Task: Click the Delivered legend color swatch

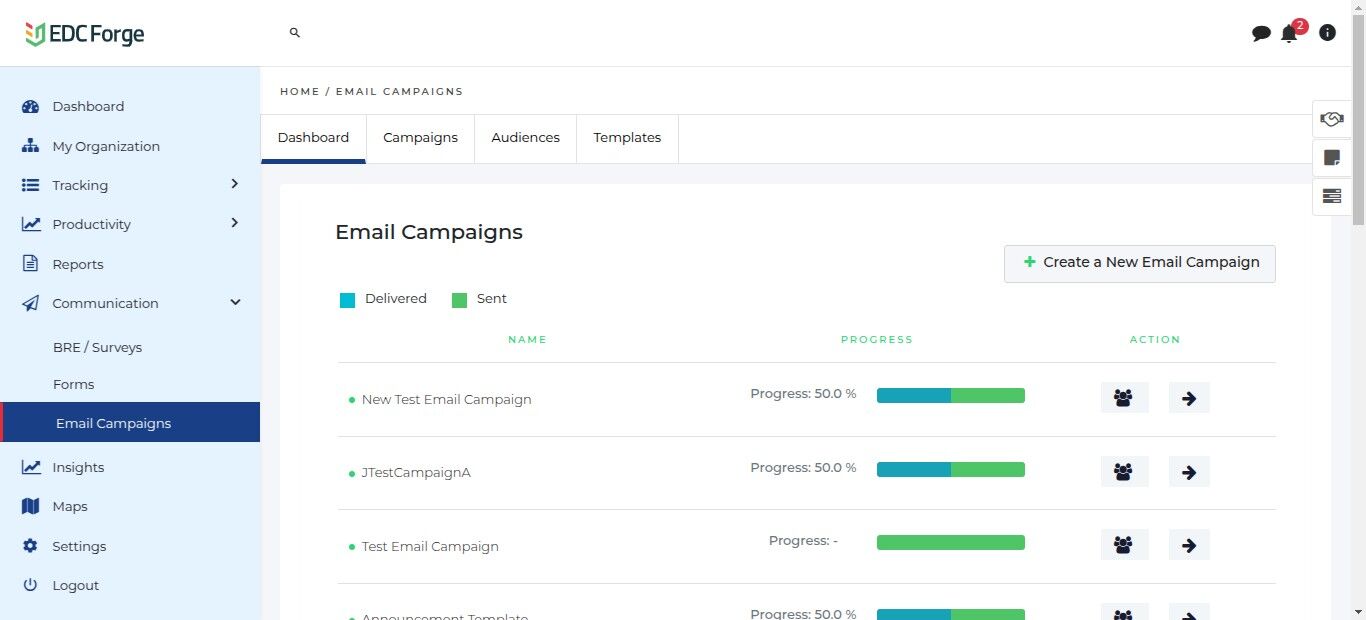Action: pyautogui.click(x=348, y=300)
